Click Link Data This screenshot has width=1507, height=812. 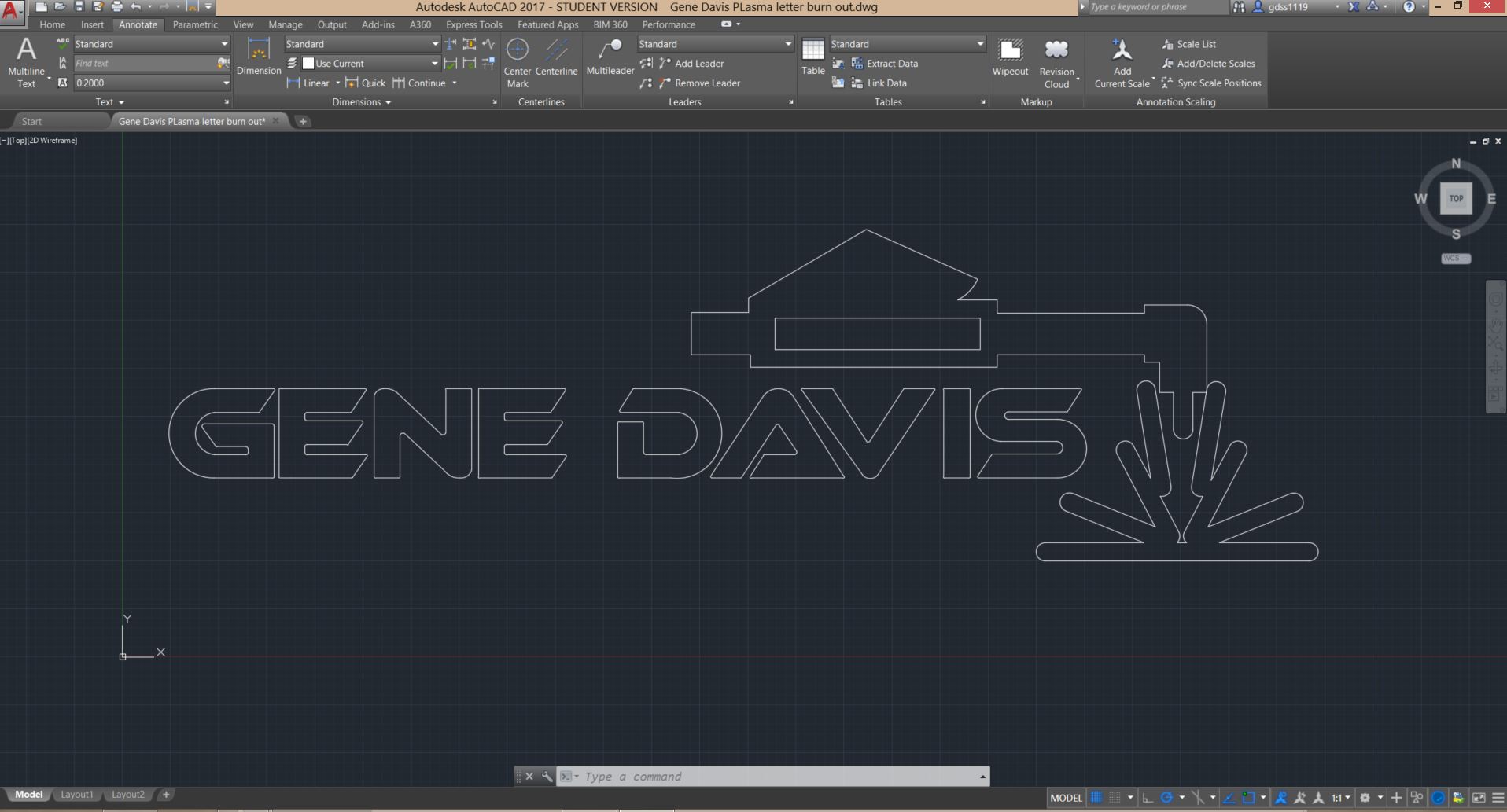879,83
